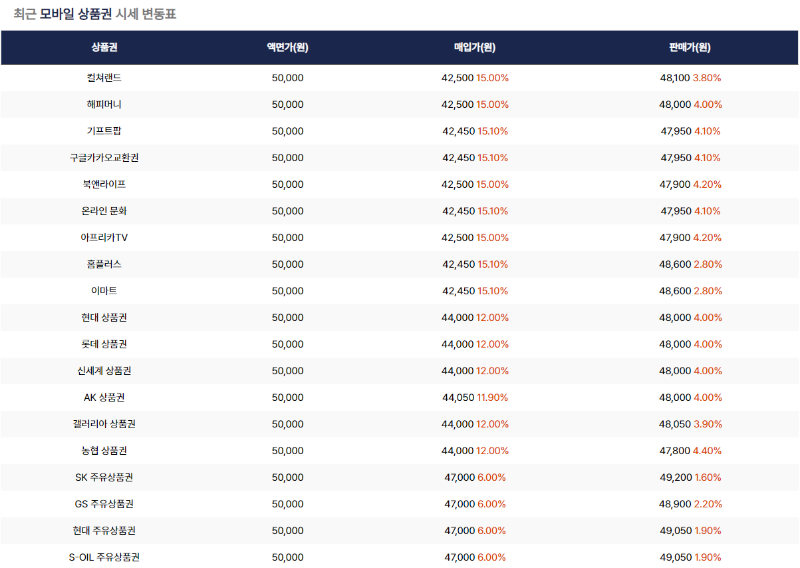Select the 신세계 상품권 row name
Screen dimensions: 800x568
coord(104,371)
